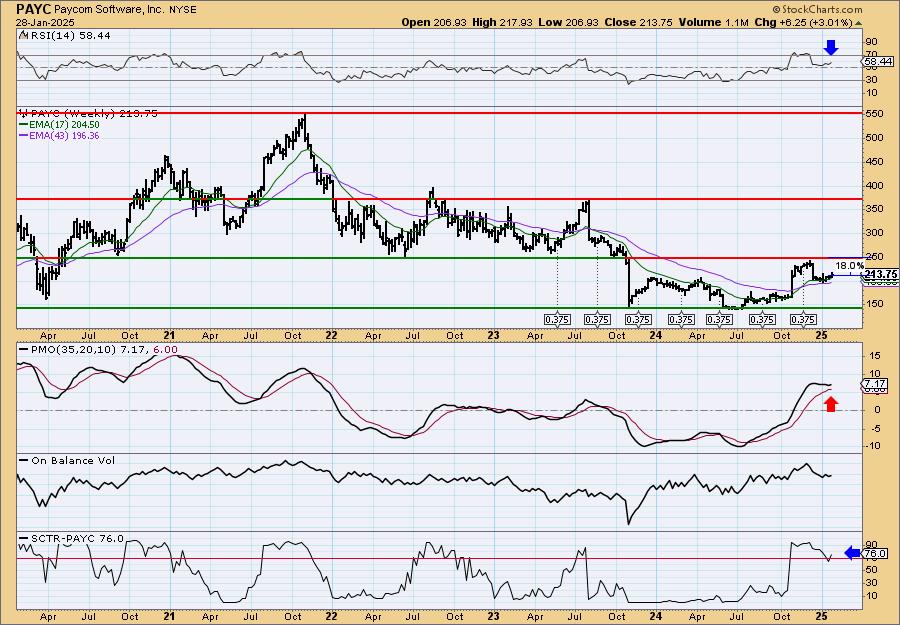Click the 450 price axis label

(x=874, y=161)
